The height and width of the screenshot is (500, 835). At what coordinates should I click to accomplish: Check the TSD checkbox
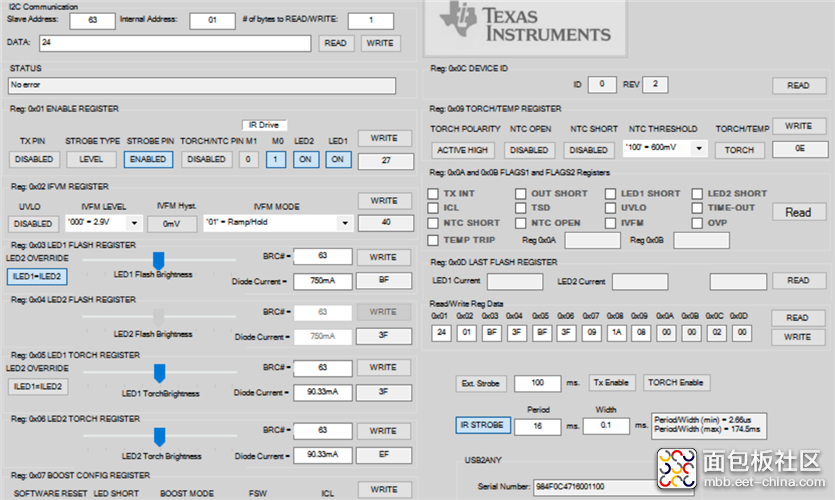pos(521,208)
